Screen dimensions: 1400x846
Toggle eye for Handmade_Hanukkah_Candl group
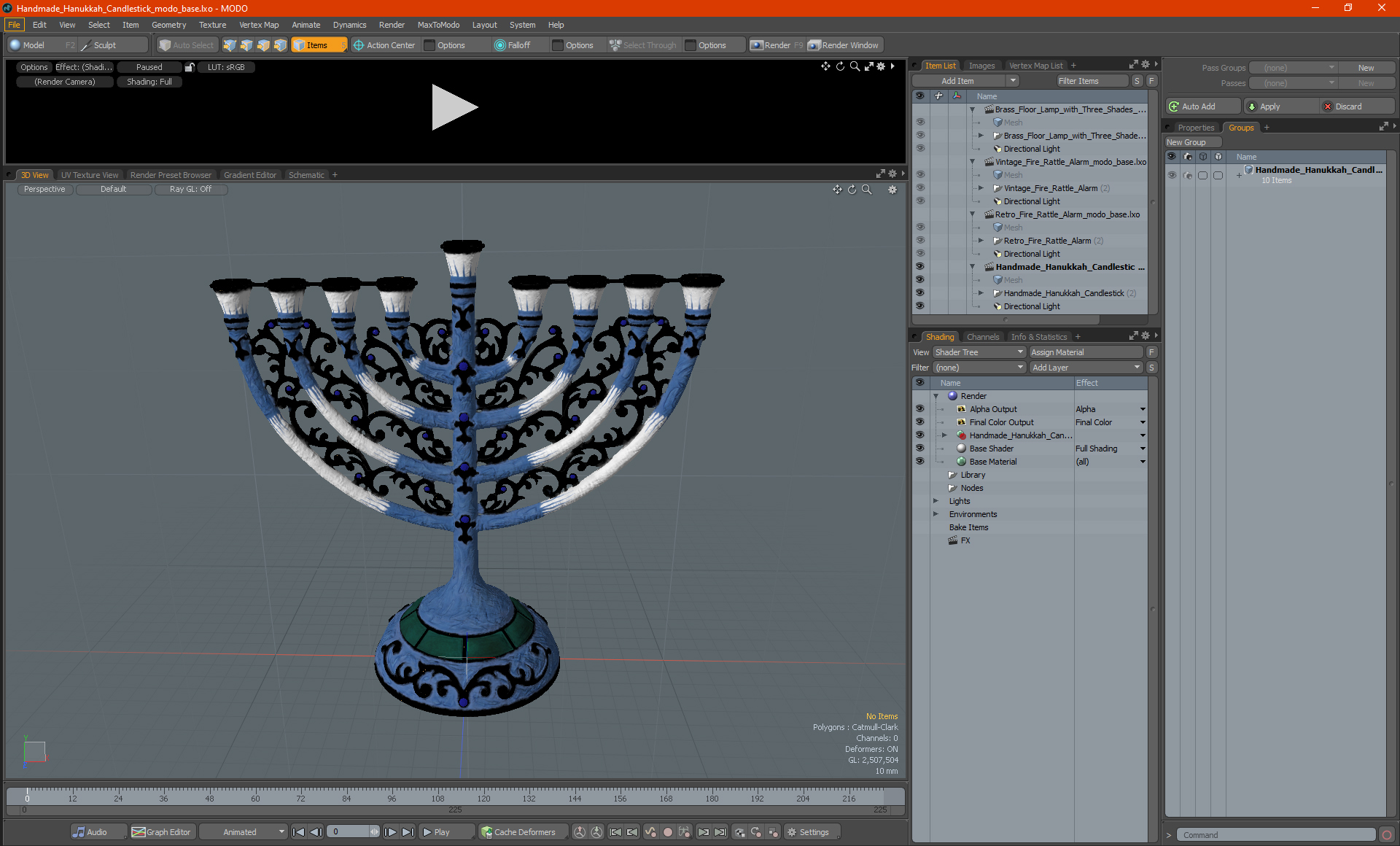point(1172,175)
